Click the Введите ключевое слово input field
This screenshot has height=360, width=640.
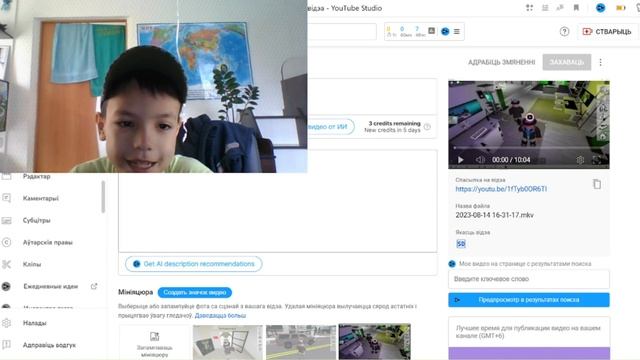coord(529,279)
